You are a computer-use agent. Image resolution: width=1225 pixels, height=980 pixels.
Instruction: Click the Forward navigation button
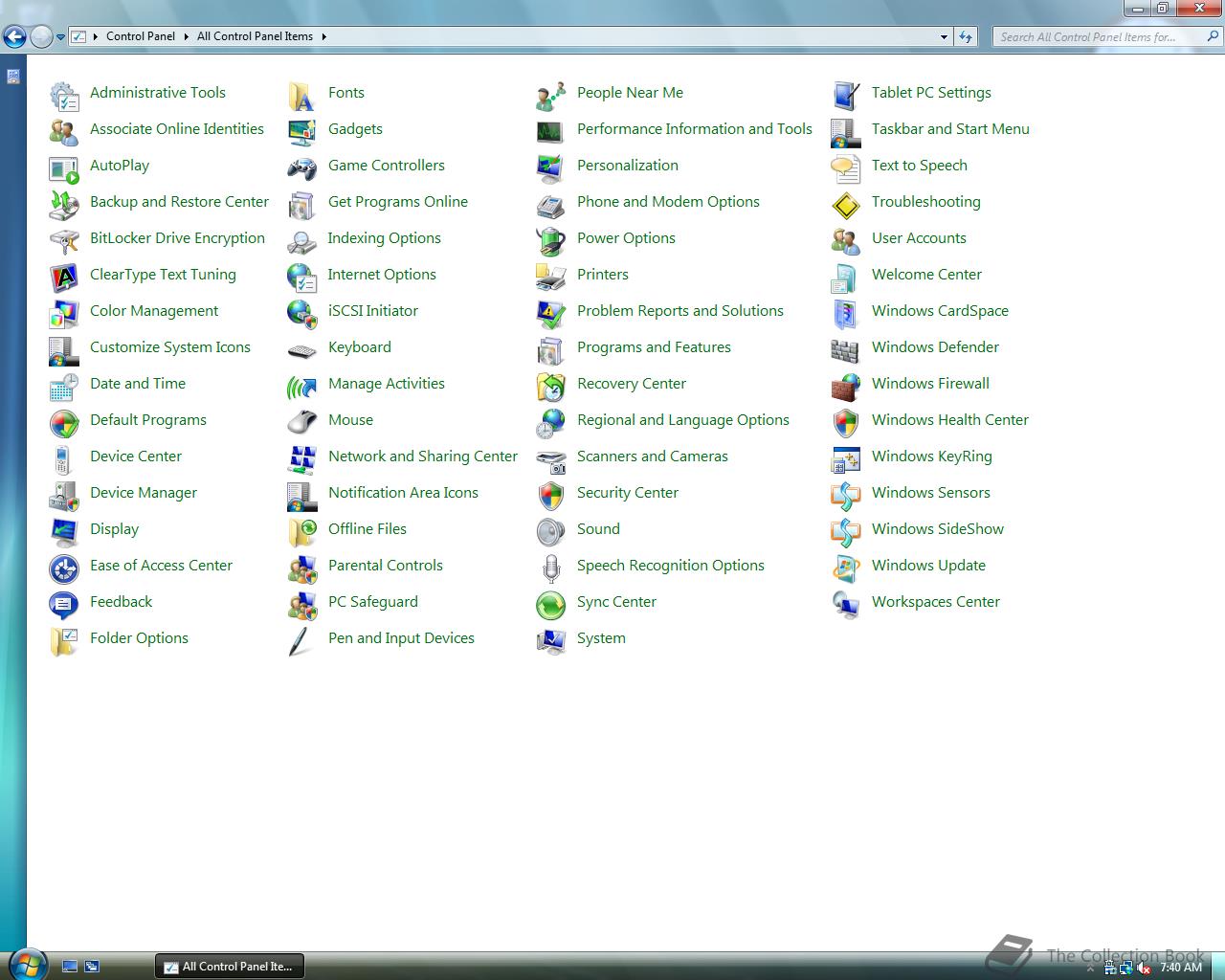[x=41, y=36]
